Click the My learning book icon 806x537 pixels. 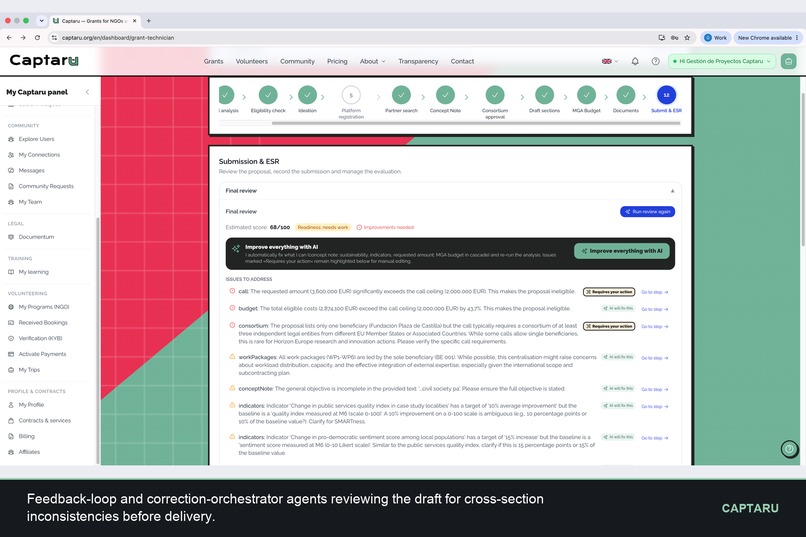coord(11,272)
